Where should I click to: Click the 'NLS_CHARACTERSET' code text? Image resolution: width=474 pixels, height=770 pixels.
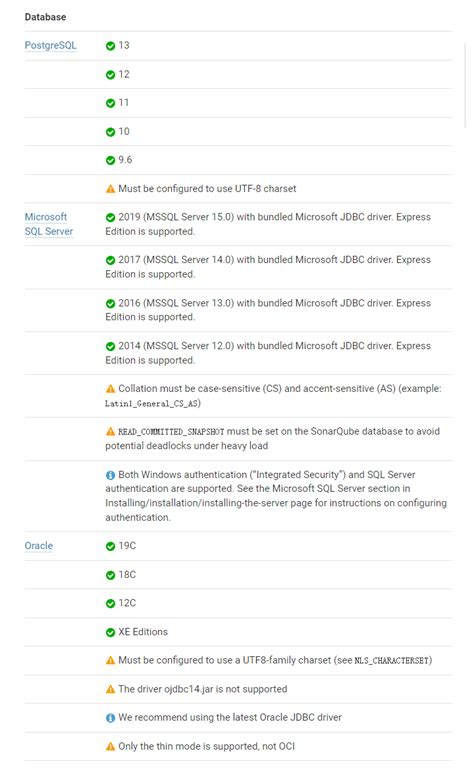[x=391, y=660]
